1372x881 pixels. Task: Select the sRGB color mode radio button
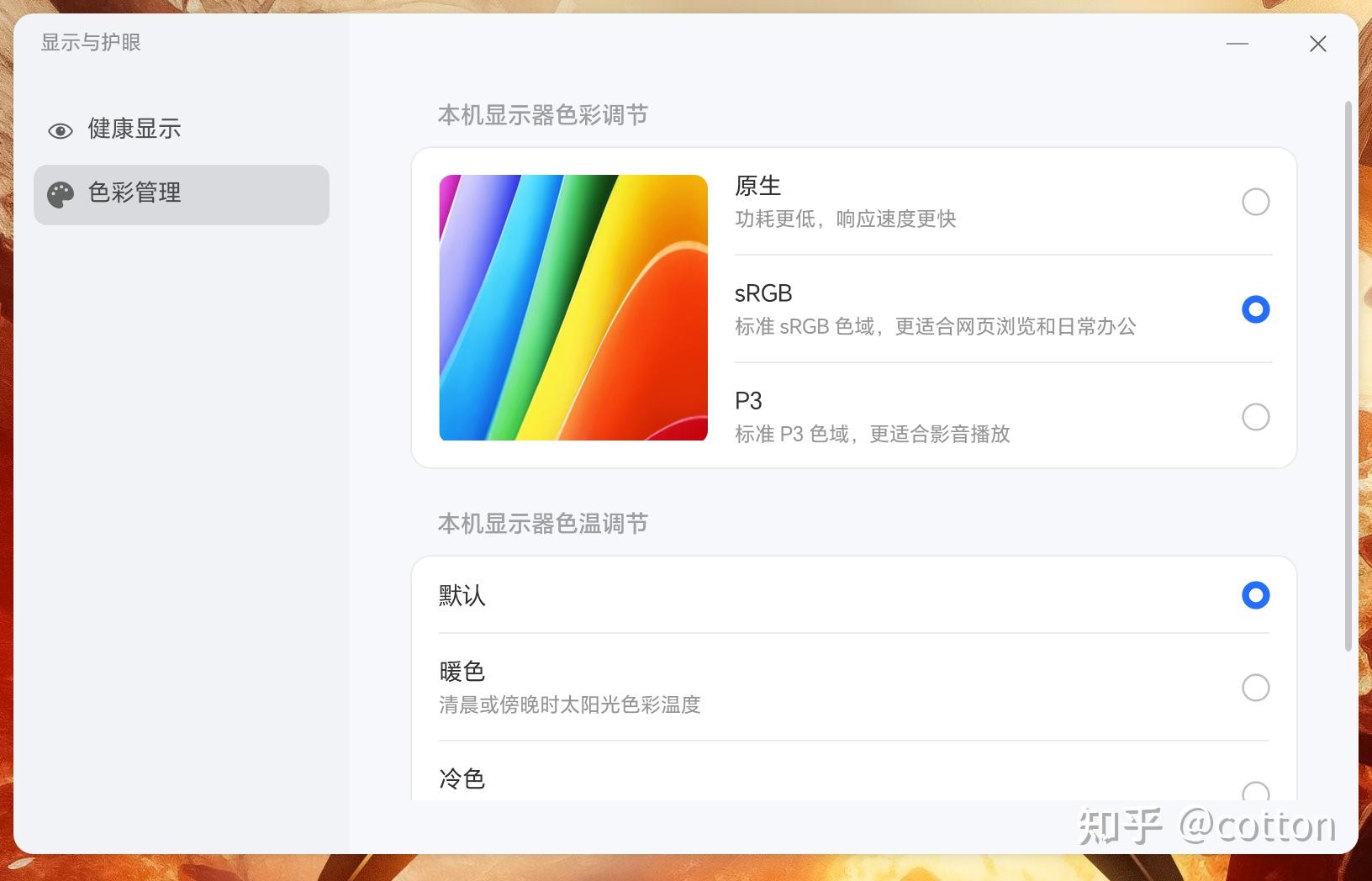[x=1256, y=309]
